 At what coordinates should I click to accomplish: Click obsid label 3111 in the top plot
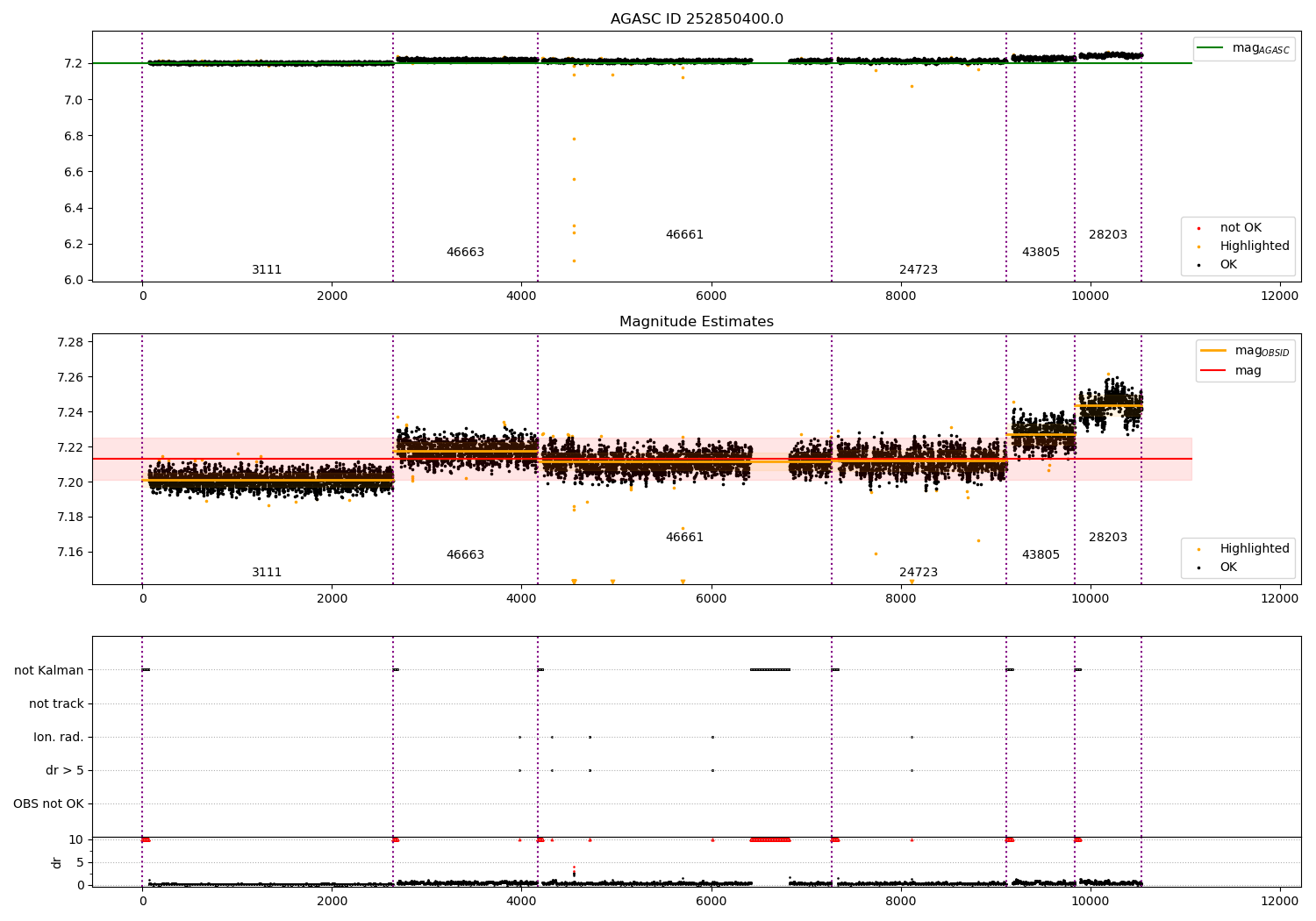(267, 270)
